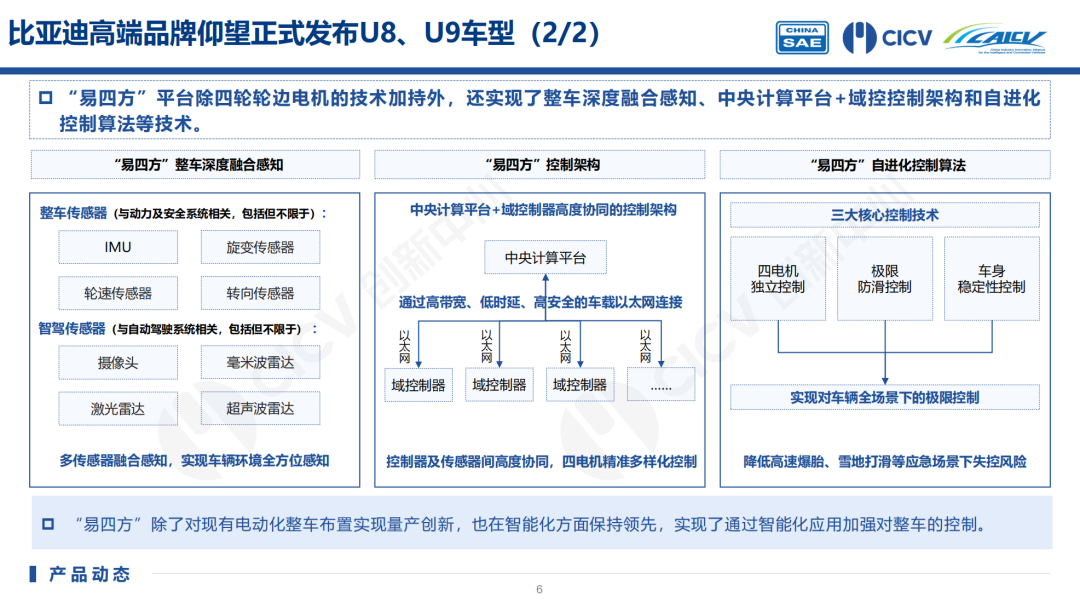The width and height of the screenshot is (1080, 608).
Task: Select the IMU sensor box
Action: point(118,247)
